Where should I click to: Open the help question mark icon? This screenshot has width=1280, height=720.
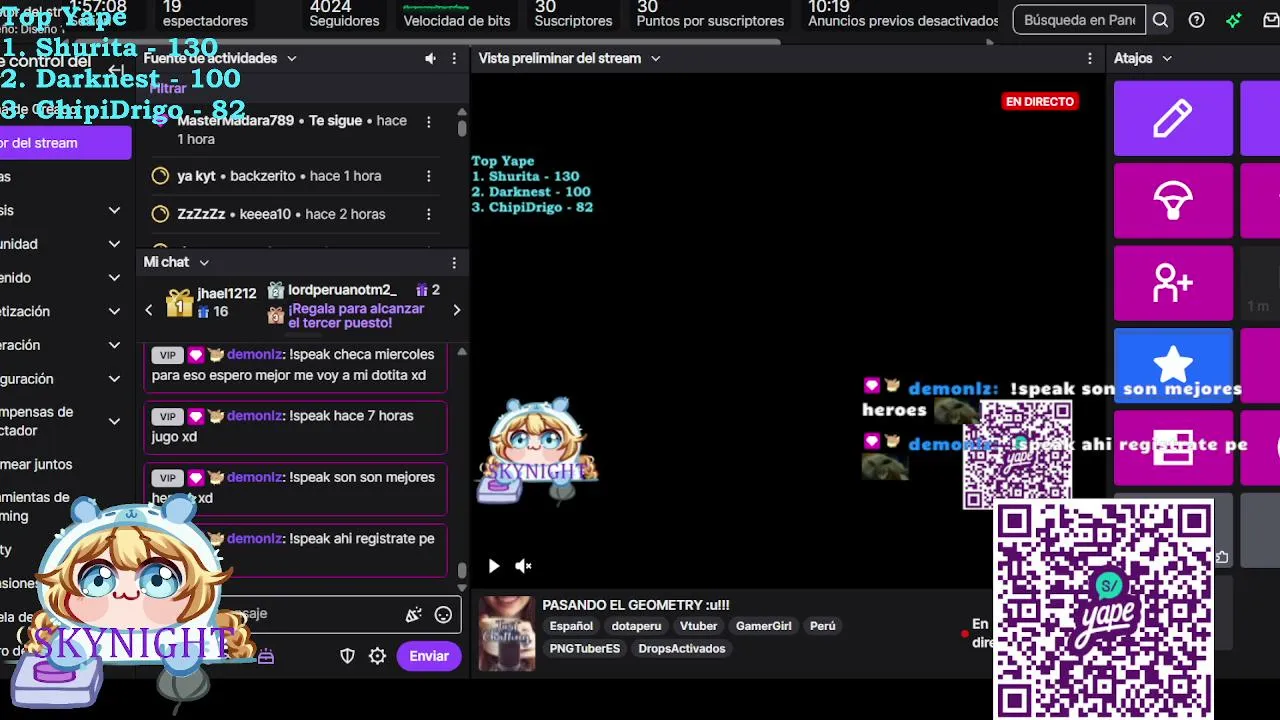click(1197, 20)
